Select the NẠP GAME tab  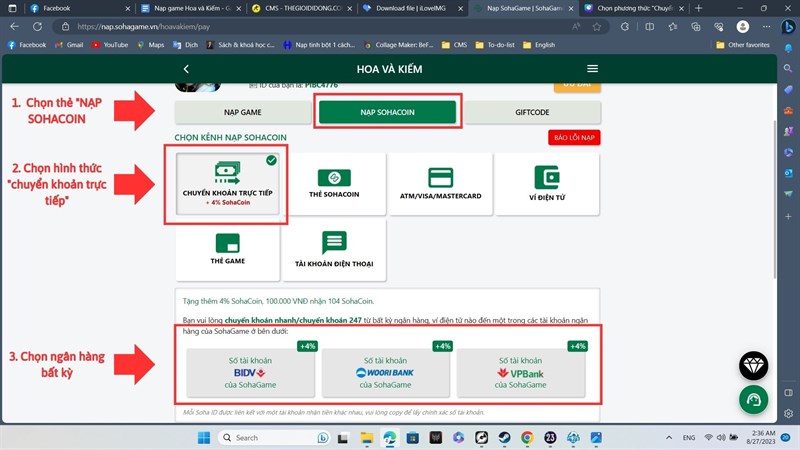click(x=242, y=112)
